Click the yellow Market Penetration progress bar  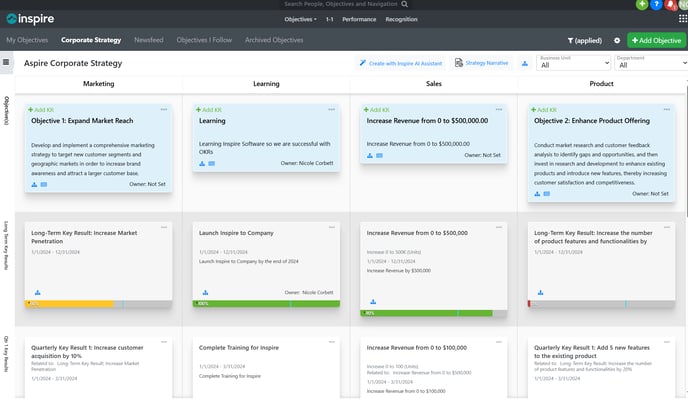point(69,304)
